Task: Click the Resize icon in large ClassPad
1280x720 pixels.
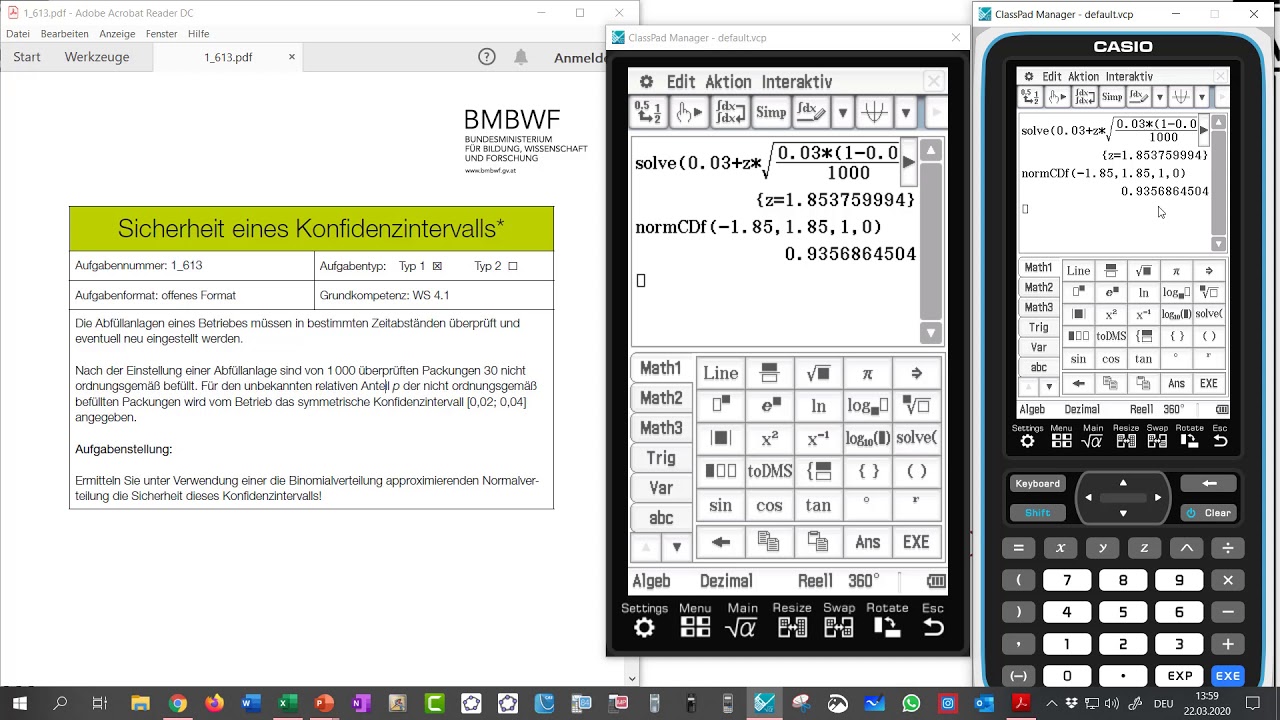Action: point(792,627)
